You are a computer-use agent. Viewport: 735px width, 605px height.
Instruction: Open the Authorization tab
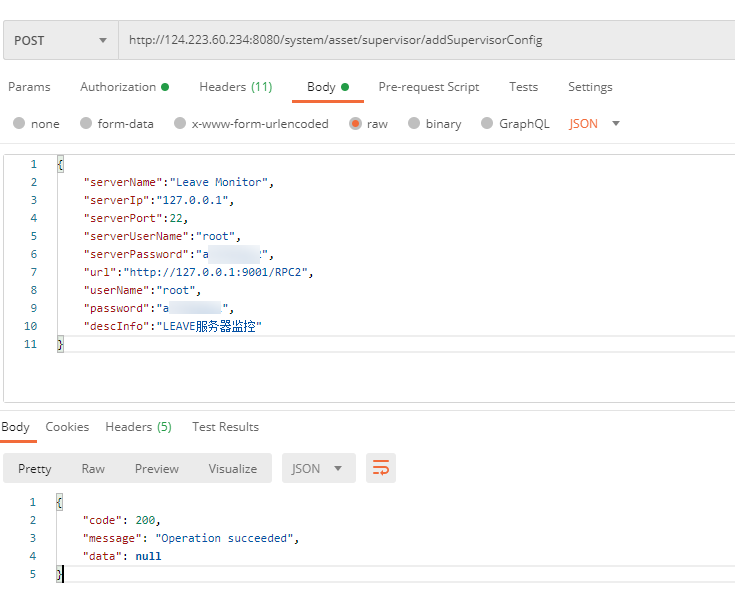(x=124, y=87)
